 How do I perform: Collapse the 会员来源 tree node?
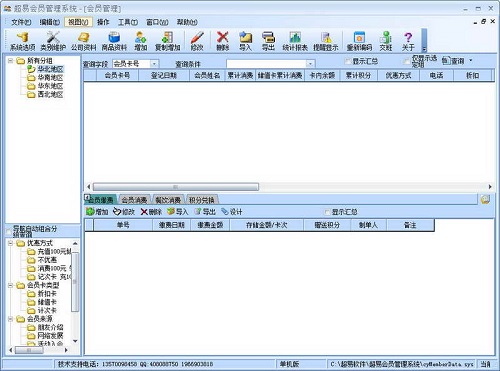[11, 319]
